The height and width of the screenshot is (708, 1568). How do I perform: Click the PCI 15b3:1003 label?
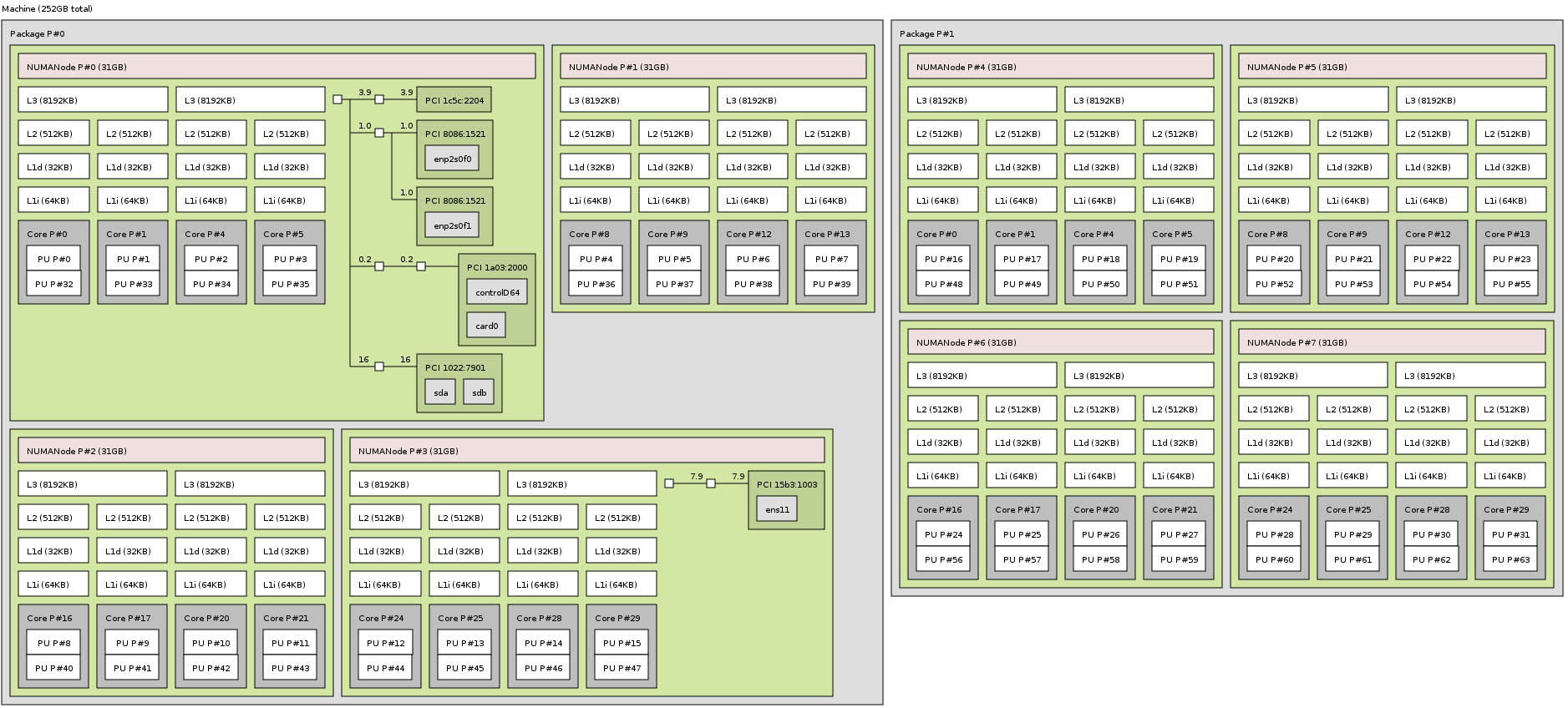[787, 484]
